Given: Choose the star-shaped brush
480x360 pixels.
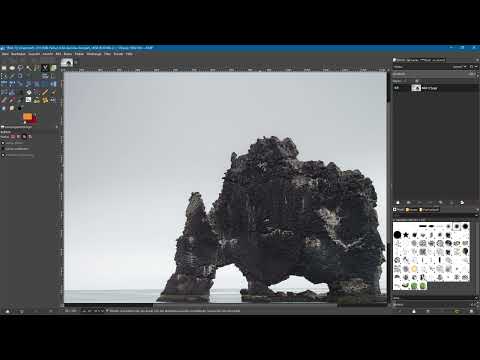Looking at the screenshot, I should pos(406,235).
